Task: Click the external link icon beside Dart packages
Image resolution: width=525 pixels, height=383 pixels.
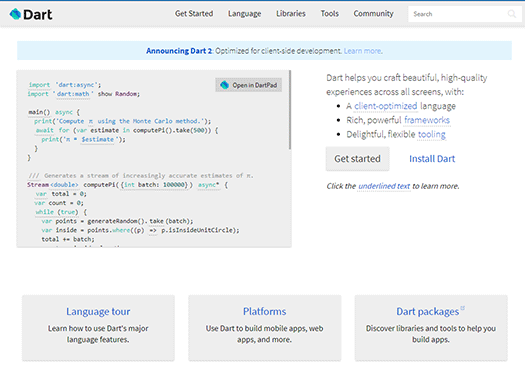Action: [x=463, y=308]
